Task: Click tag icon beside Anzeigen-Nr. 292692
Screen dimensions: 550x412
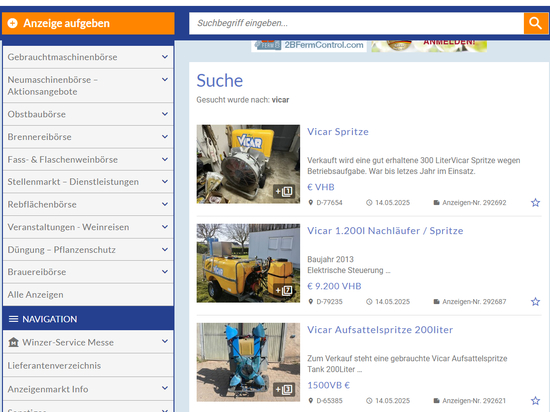Action: pyautogui.click(x=436, y=203)
